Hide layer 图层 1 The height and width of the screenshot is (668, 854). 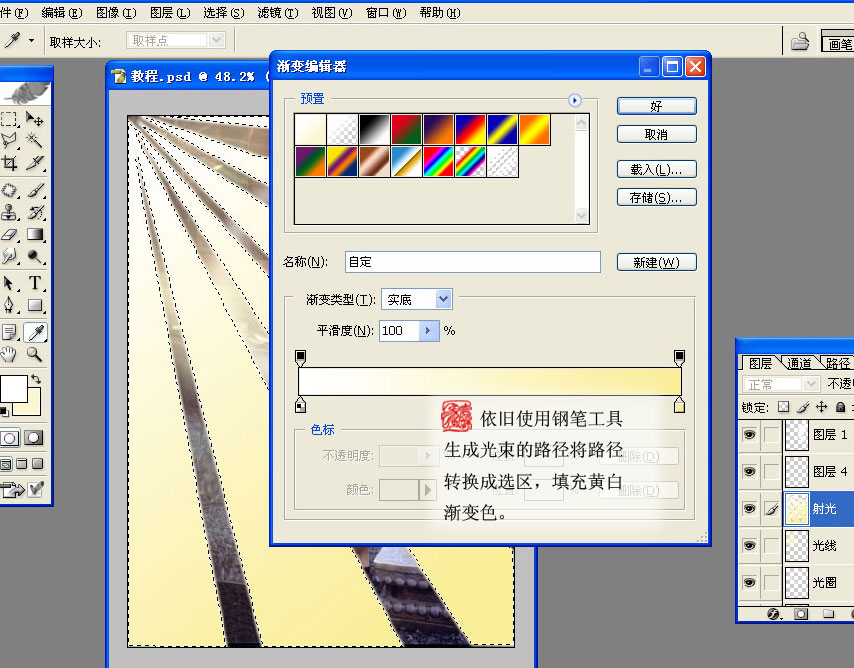pyautogui.click(x=749, y=434)
